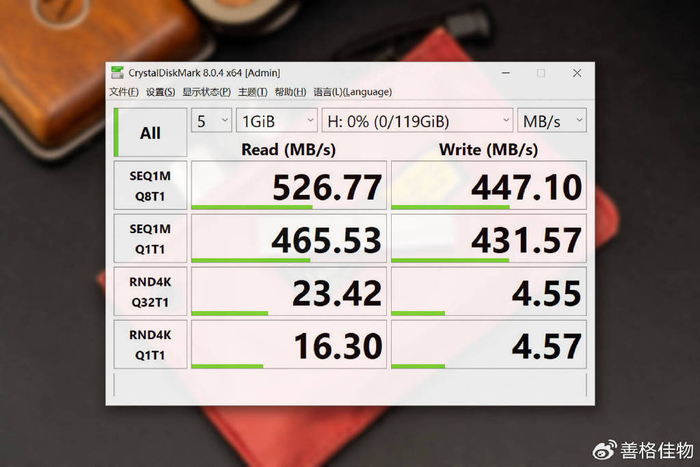
Task: Click the 4.55 write result
Action: pyautogui.click(x=489, y=292)
